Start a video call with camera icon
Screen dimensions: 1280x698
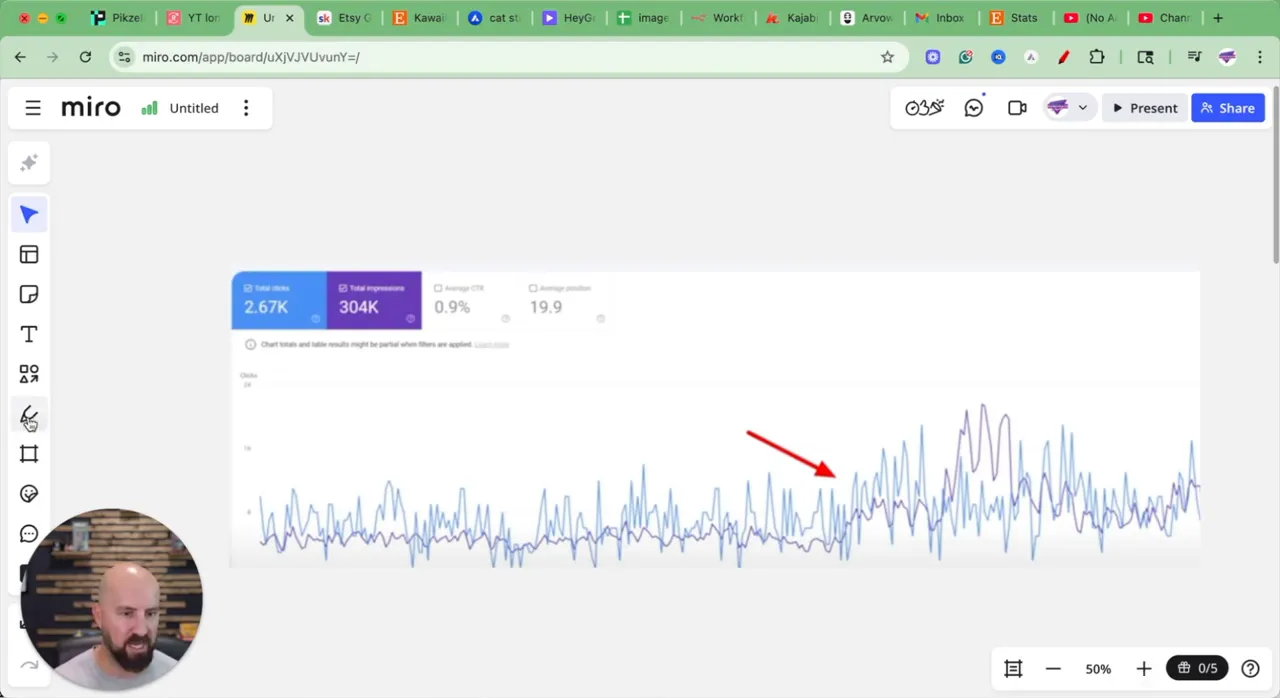click(x=1017, y=108)
